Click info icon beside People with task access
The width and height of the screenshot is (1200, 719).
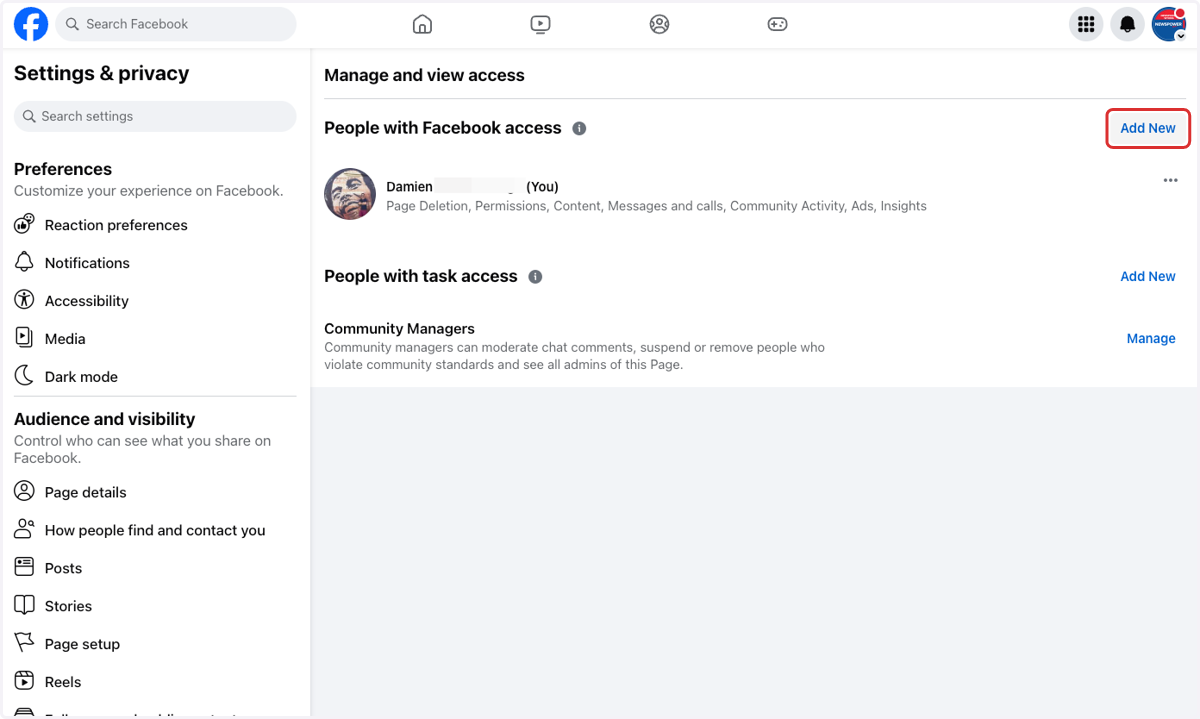click(535, 276)
